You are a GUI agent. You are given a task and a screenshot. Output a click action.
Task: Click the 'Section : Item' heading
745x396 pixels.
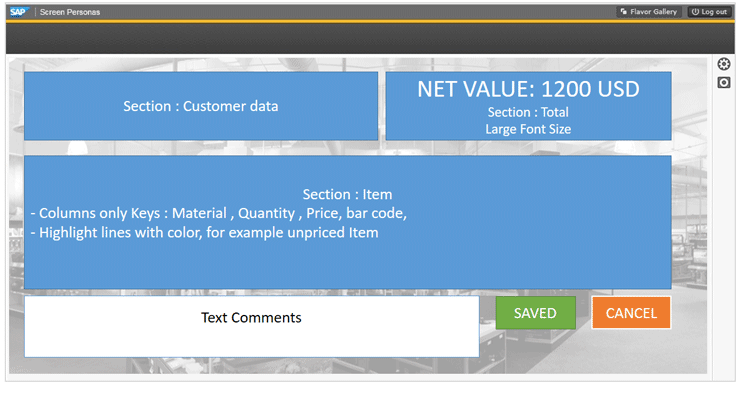coord(348,194)
